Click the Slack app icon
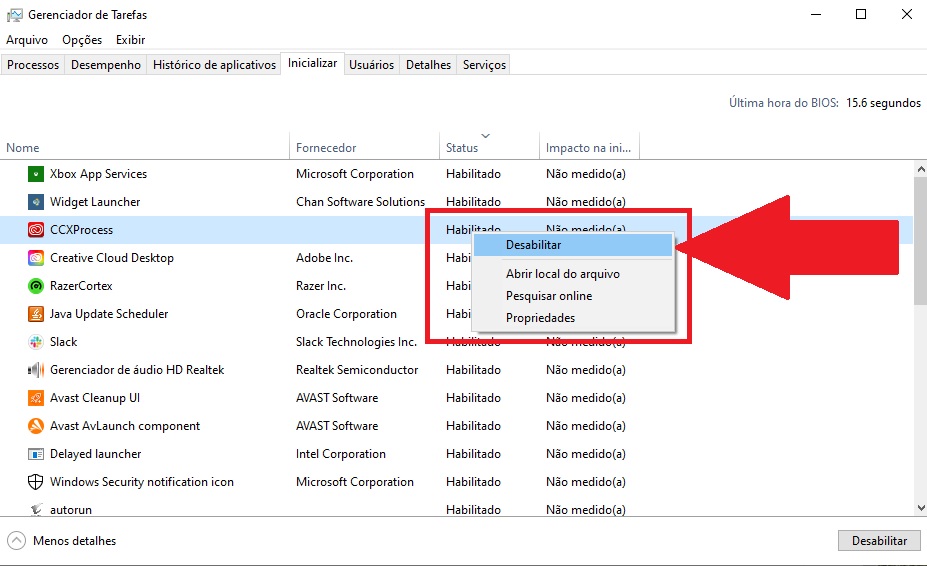 pyautogui.click(x=36, y=342)
